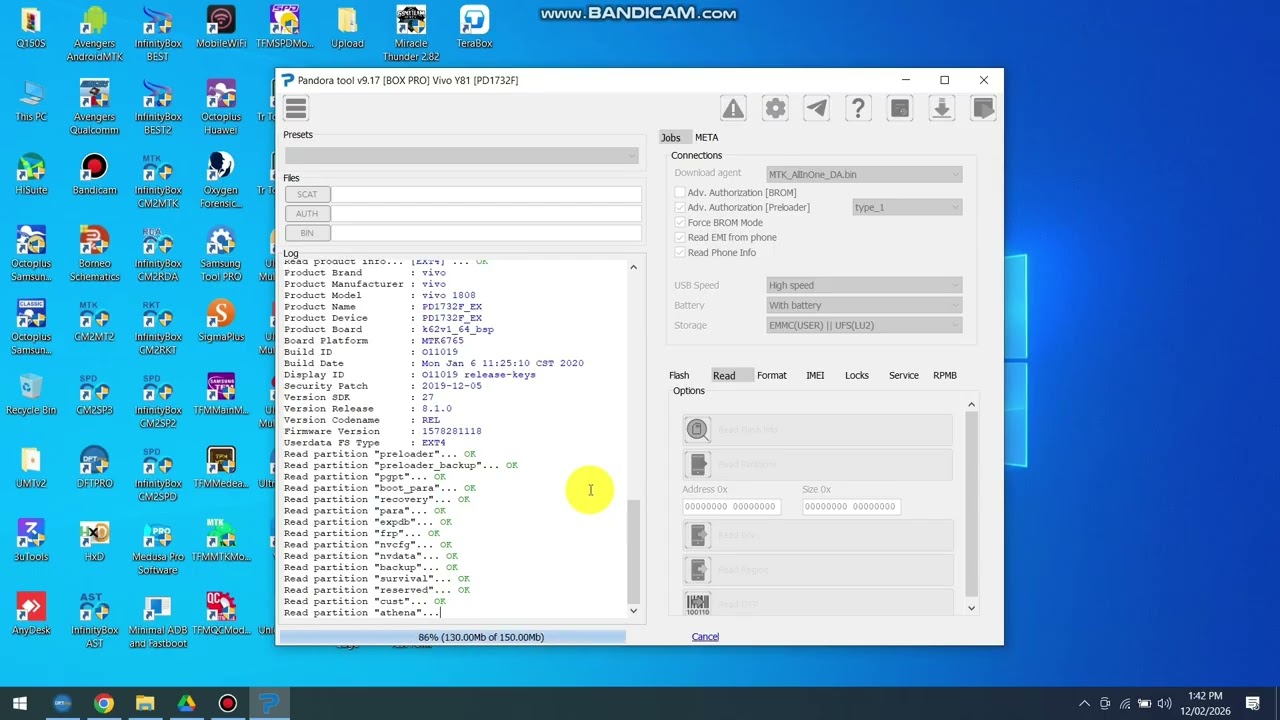Open Pandora settings gear icon
This screenshot has height=720, width=1280.
(775, 108)
